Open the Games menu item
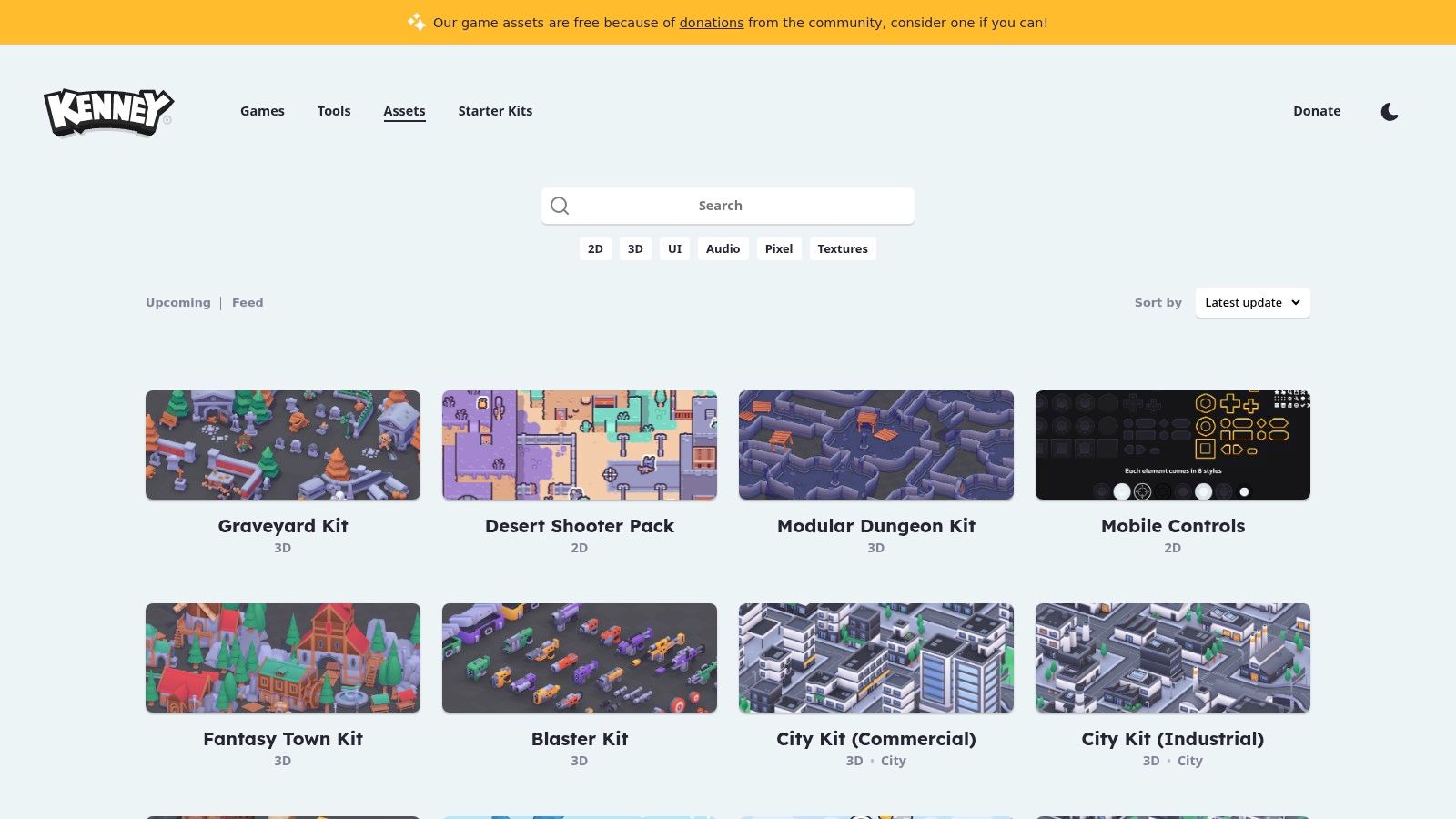Screen dimensions: 1456x819 point(262,111)
